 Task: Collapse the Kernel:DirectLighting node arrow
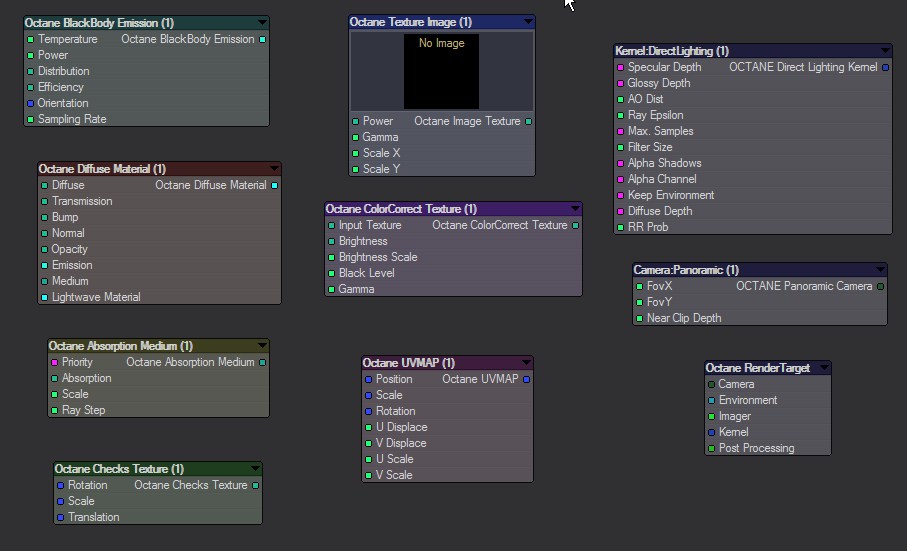pos(885,50)
